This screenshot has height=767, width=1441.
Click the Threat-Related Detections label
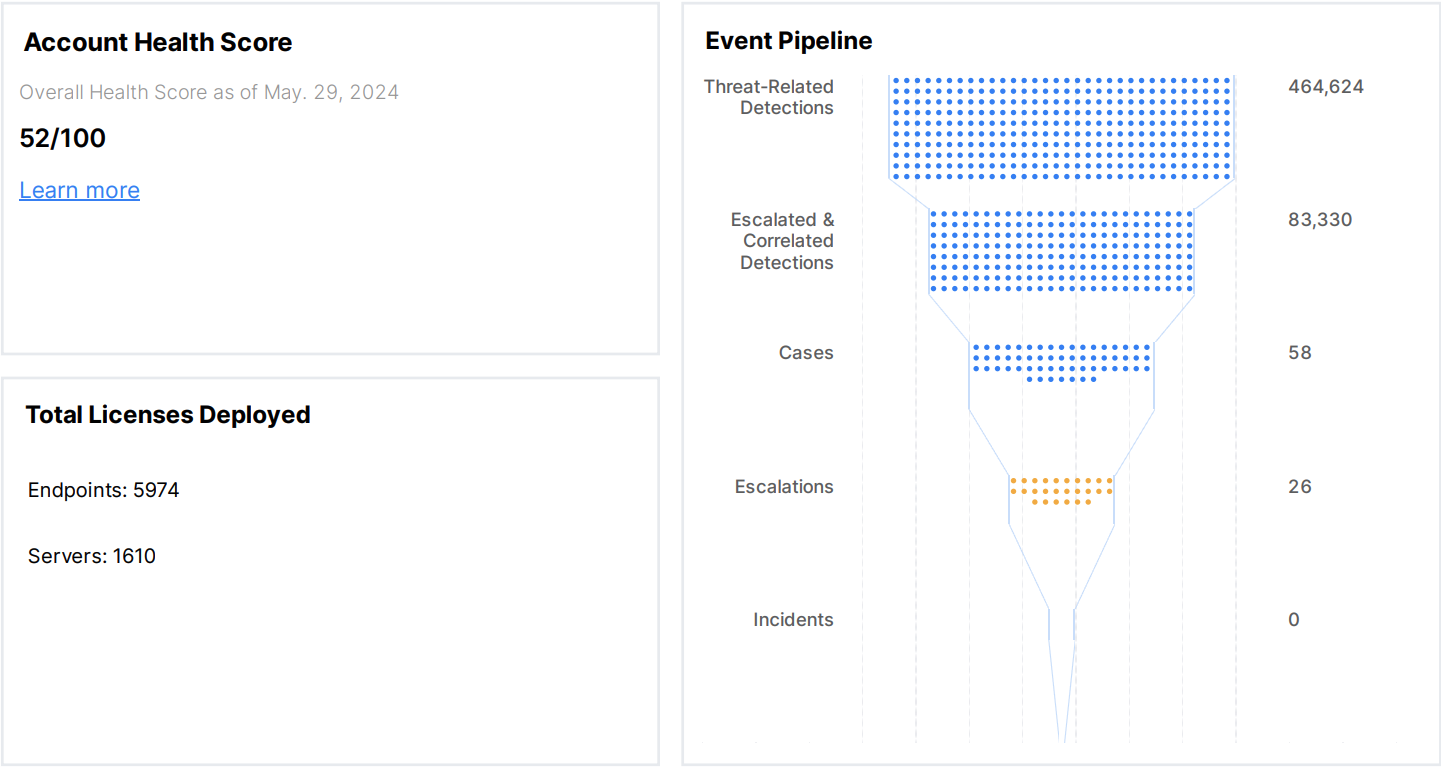point(769,97)
